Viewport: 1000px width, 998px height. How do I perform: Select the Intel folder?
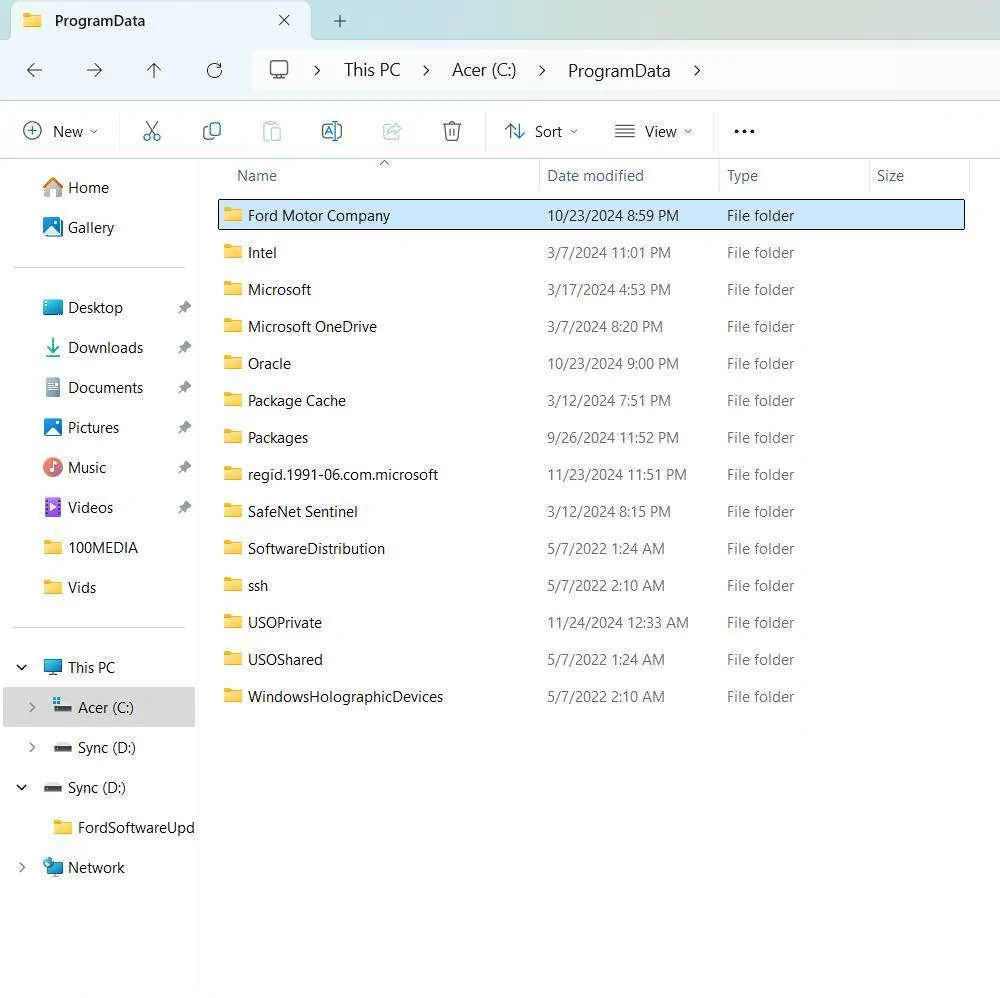(x=591, y=253)
